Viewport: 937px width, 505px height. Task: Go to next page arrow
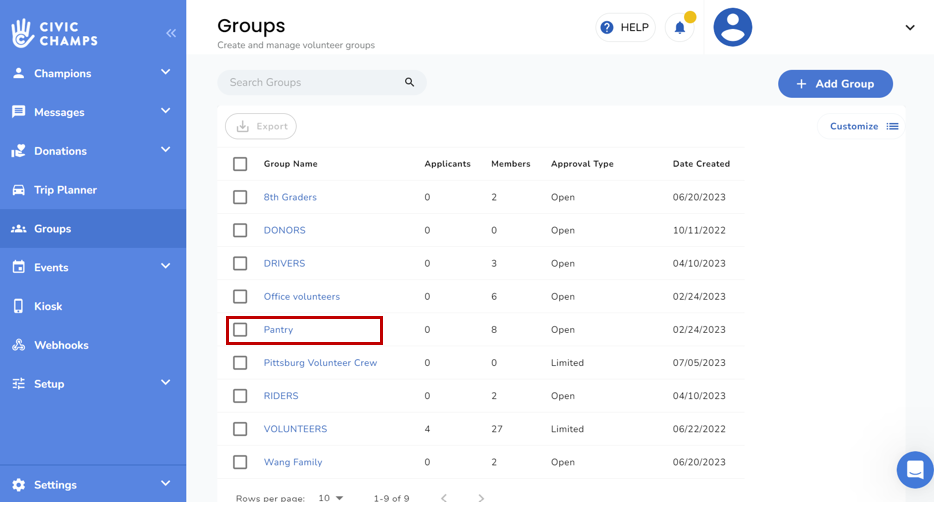(x=481, y=498)
